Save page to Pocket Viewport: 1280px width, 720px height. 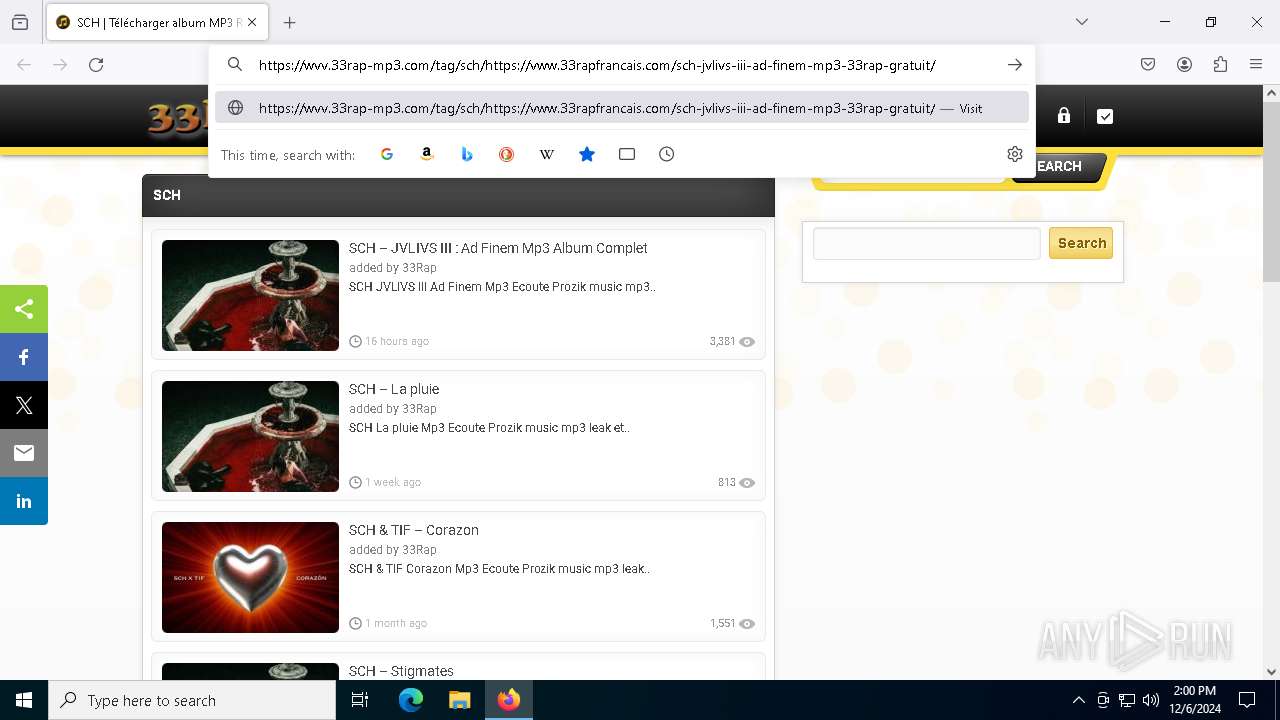[x=1148, y=65]
